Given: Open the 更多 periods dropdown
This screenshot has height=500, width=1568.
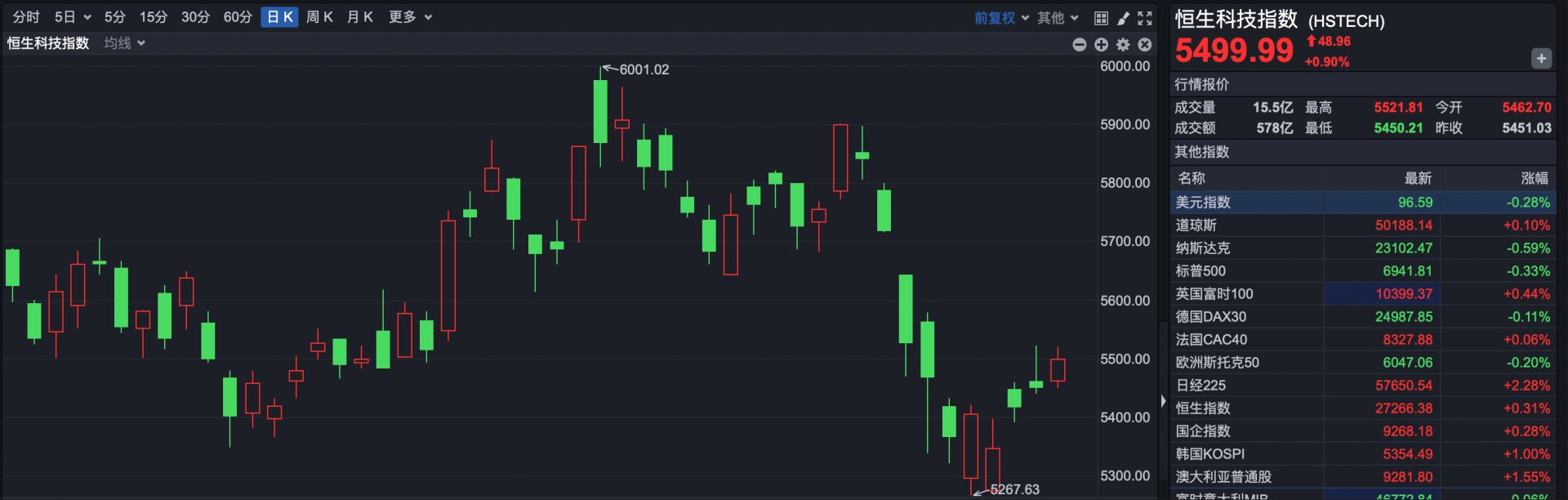Looking at the screenshot, I should (410, 17).
